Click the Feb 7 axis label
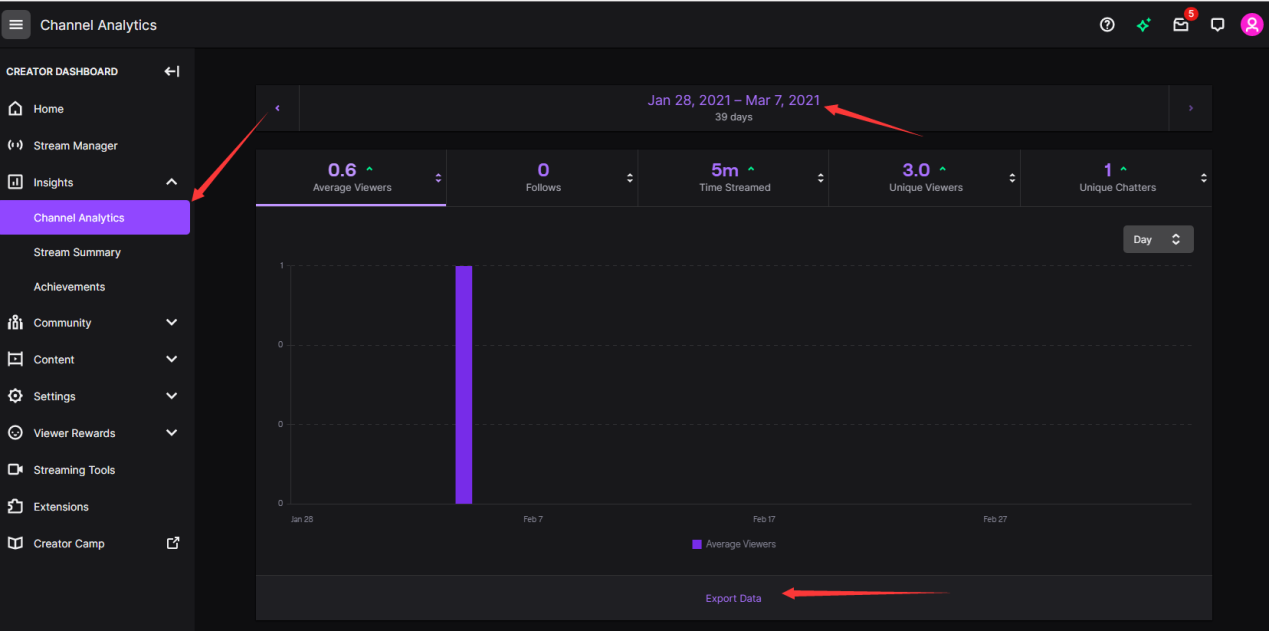The image size is (1269, 631). tap(533, 519)
